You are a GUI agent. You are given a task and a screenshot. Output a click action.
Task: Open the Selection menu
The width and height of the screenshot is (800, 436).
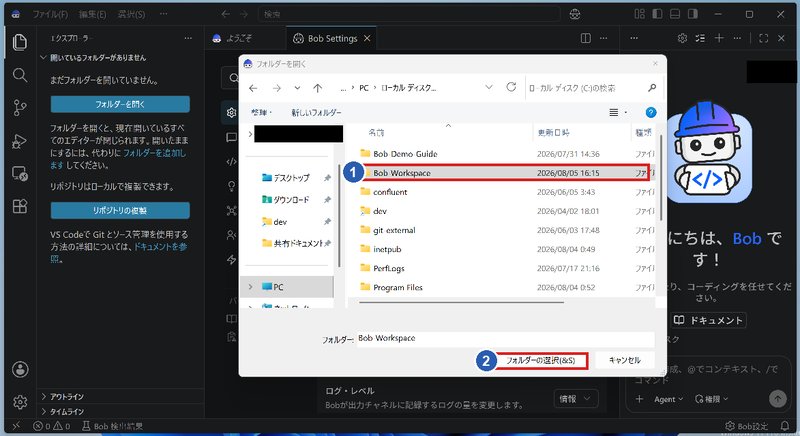click(x=131, y=14)
